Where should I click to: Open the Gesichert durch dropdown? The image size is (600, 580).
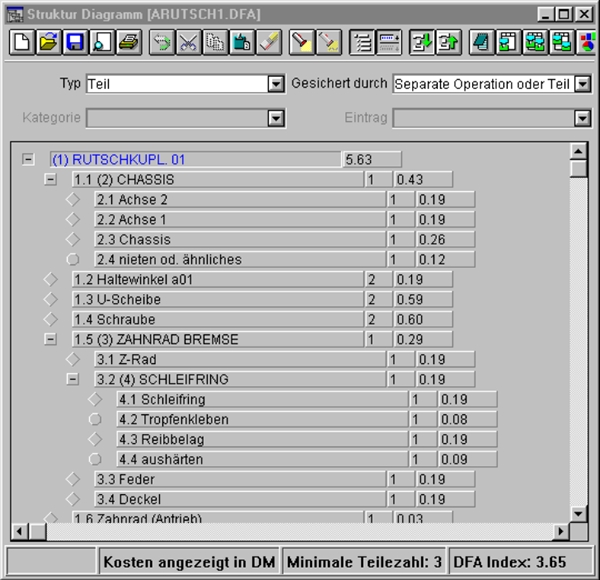click(583, 85)
